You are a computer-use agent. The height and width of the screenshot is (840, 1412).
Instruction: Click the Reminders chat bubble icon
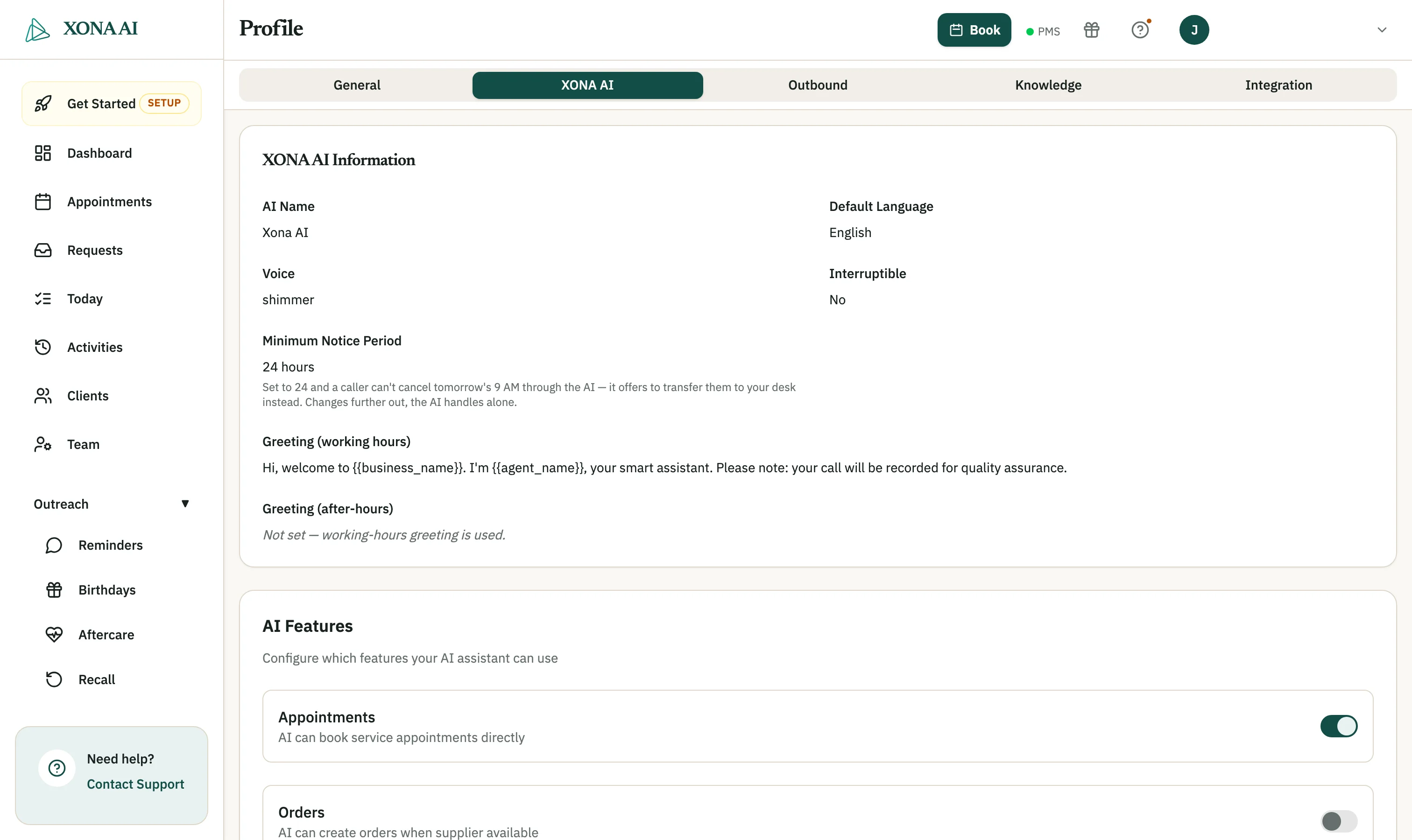pos(54,545)
